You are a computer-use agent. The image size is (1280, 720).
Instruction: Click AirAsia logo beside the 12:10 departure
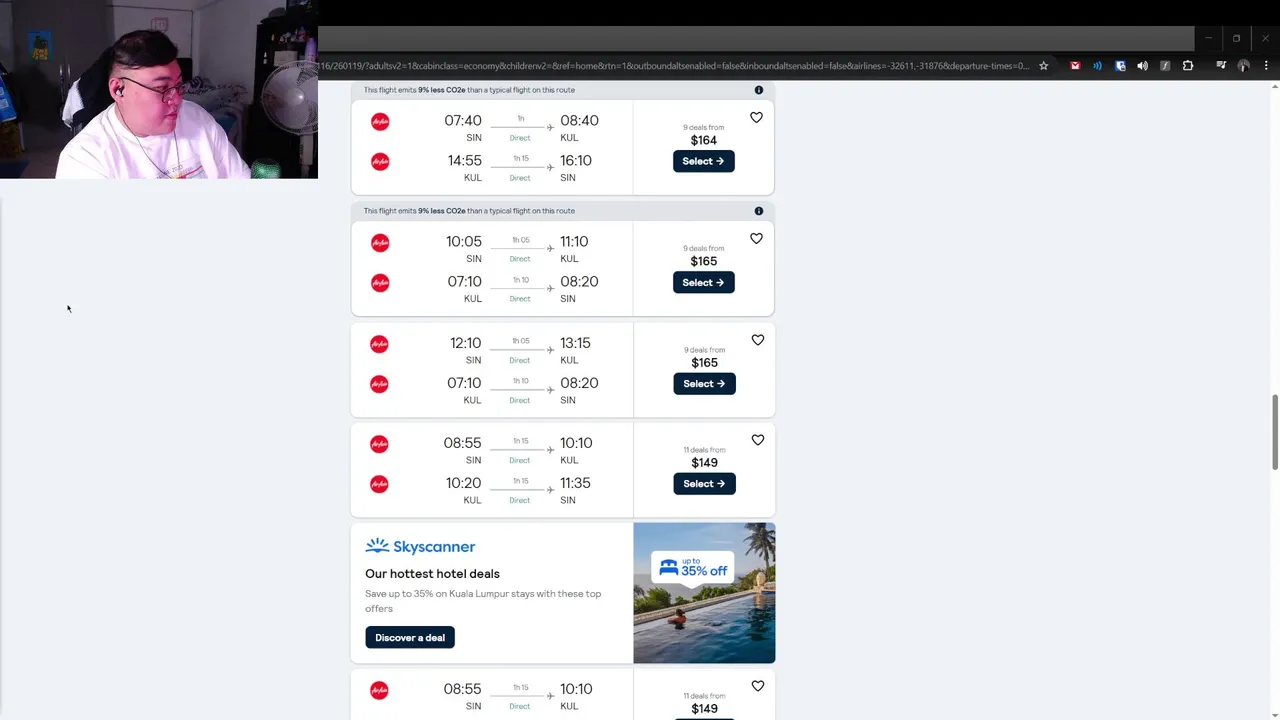tap(379, 344)
